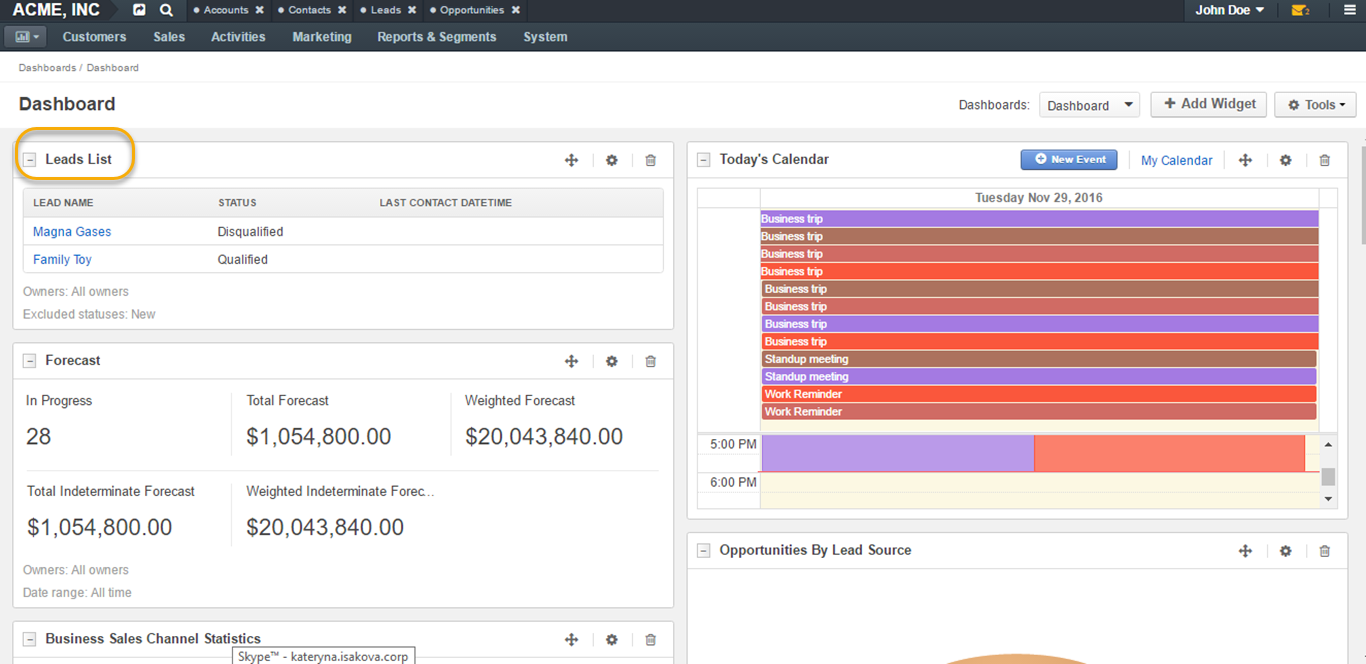Open the purple Standup meeting event
The height and width of the screenshot is (664, 1366).
pyautogui.click(x=1039, y=377)
